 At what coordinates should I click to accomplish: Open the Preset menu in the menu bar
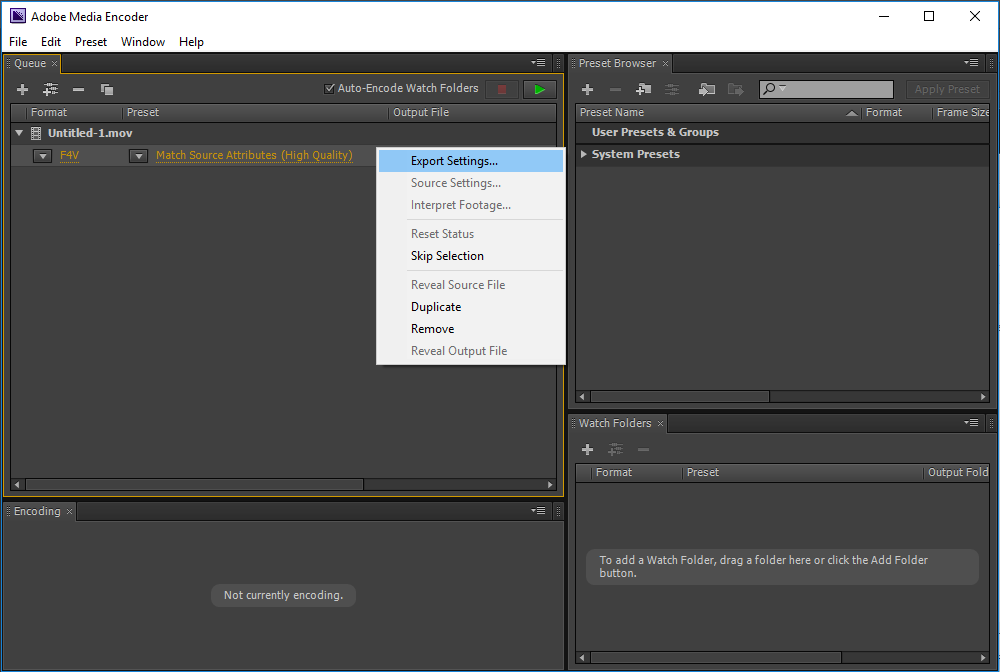(x=91, y=41)
